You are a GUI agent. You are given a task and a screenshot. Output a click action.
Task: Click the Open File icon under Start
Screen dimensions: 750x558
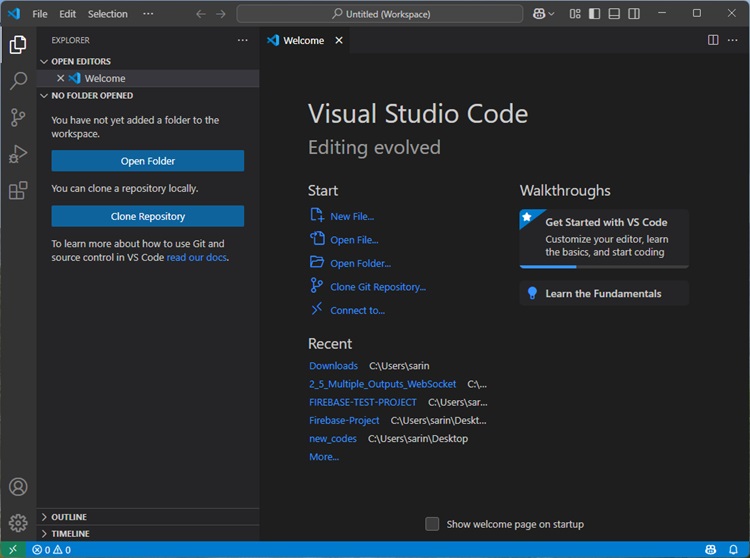[317, 238]
